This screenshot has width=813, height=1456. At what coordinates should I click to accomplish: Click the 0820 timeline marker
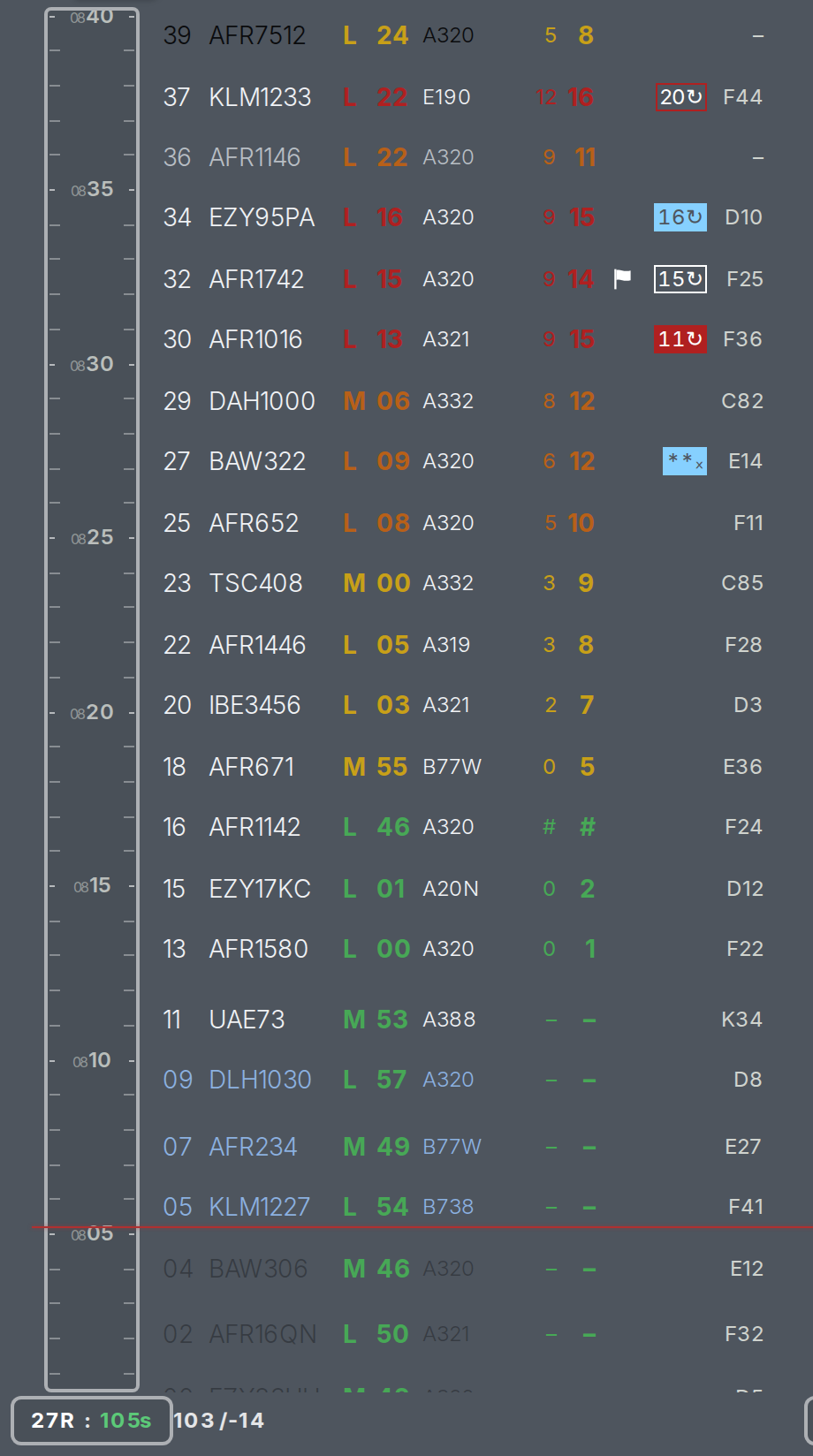pyautogui.click(x=92, y=712)
